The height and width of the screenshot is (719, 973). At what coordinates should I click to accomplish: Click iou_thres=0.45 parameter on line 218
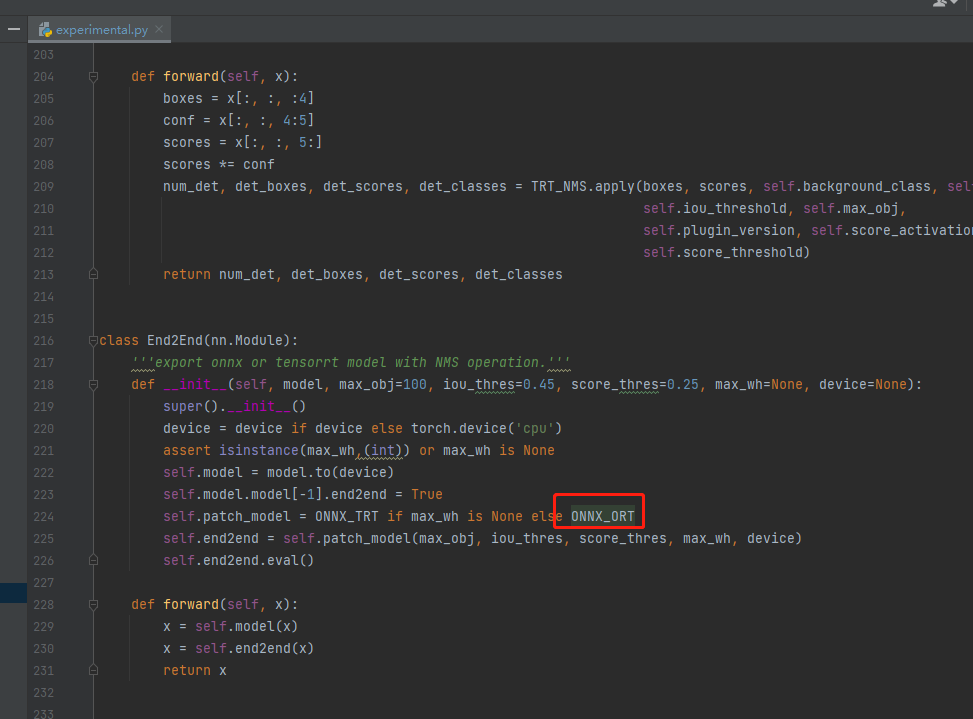(499, 385)
